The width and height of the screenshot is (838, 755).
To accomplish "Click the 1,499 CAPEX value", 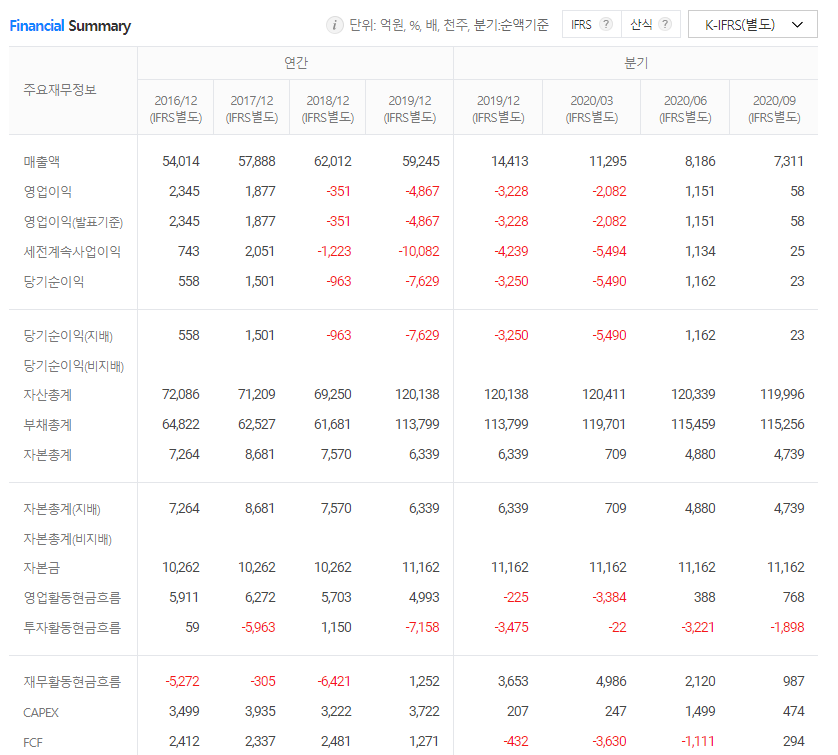I will (x=700, y=712).
